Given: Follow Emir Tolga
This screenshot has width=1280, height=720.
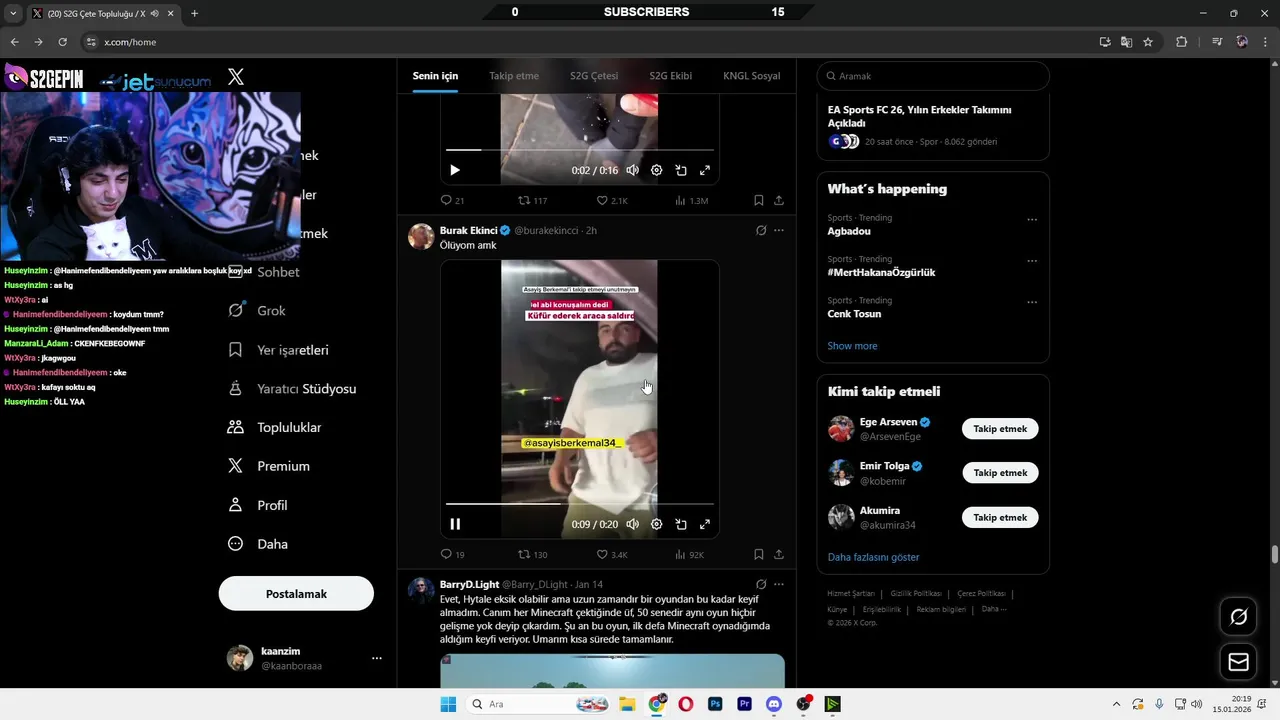Looking at the screenshot, I should (1000, 473).
